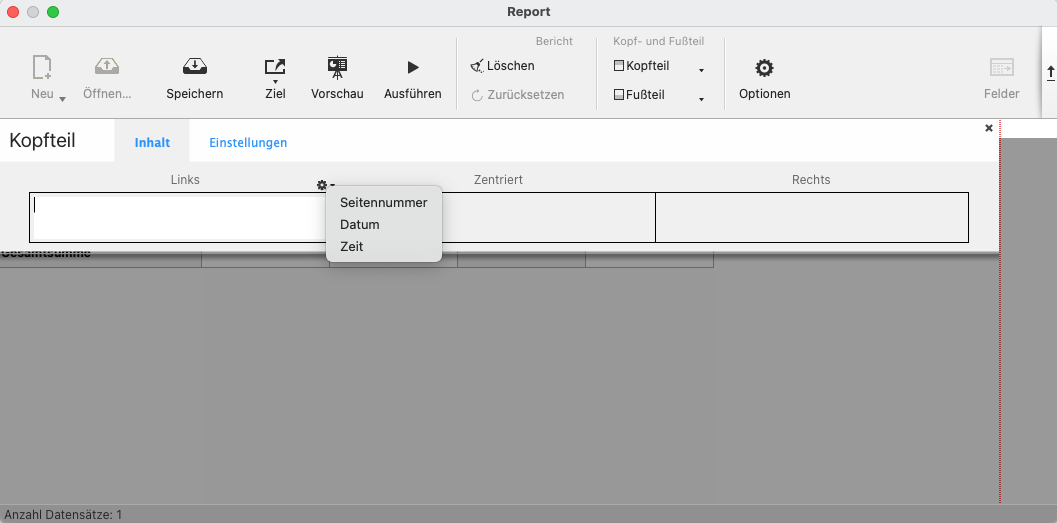Toggle the Fußteil checkbox
This screenshot has height=523, width=1057.
pyautogui.click(x=619, y=95)
